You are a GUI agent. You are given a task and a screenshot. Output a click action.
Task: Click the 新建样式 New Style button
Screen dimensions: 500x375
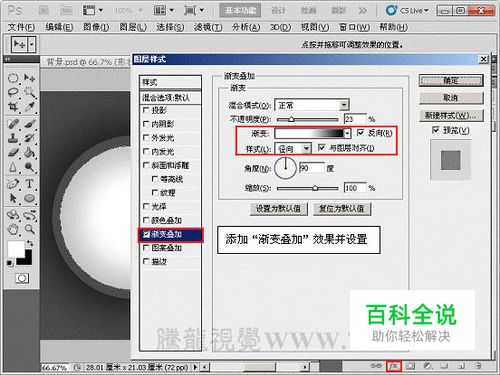pos(451,115)
